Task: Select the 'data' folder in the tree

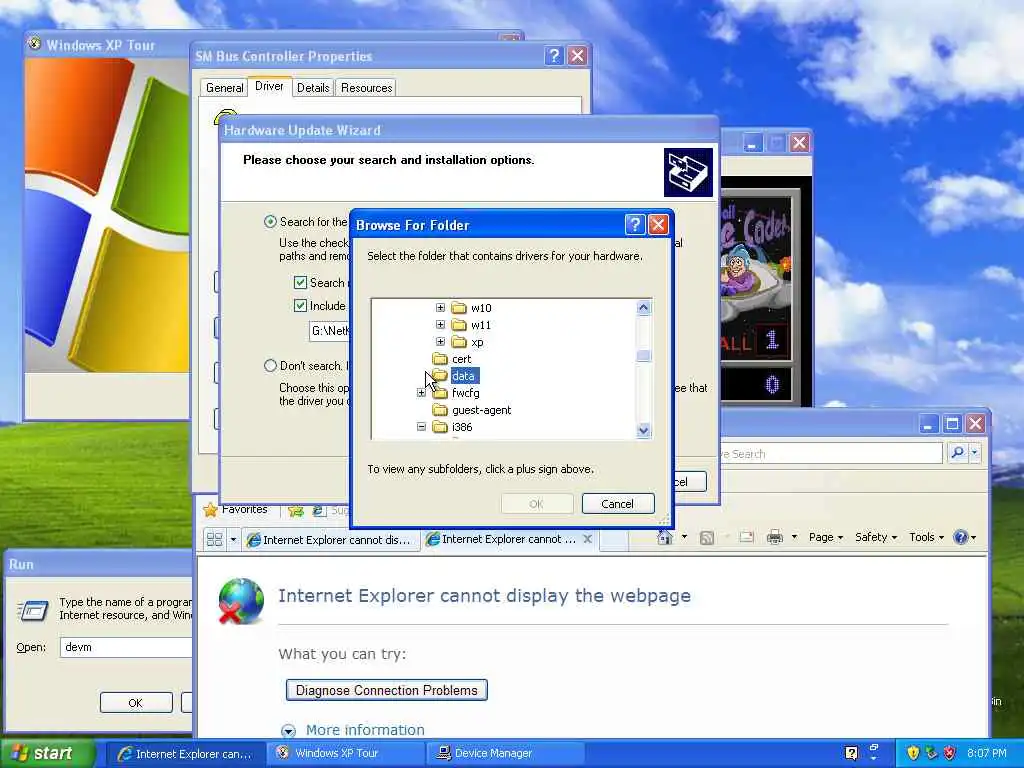Action: [464, 376]
